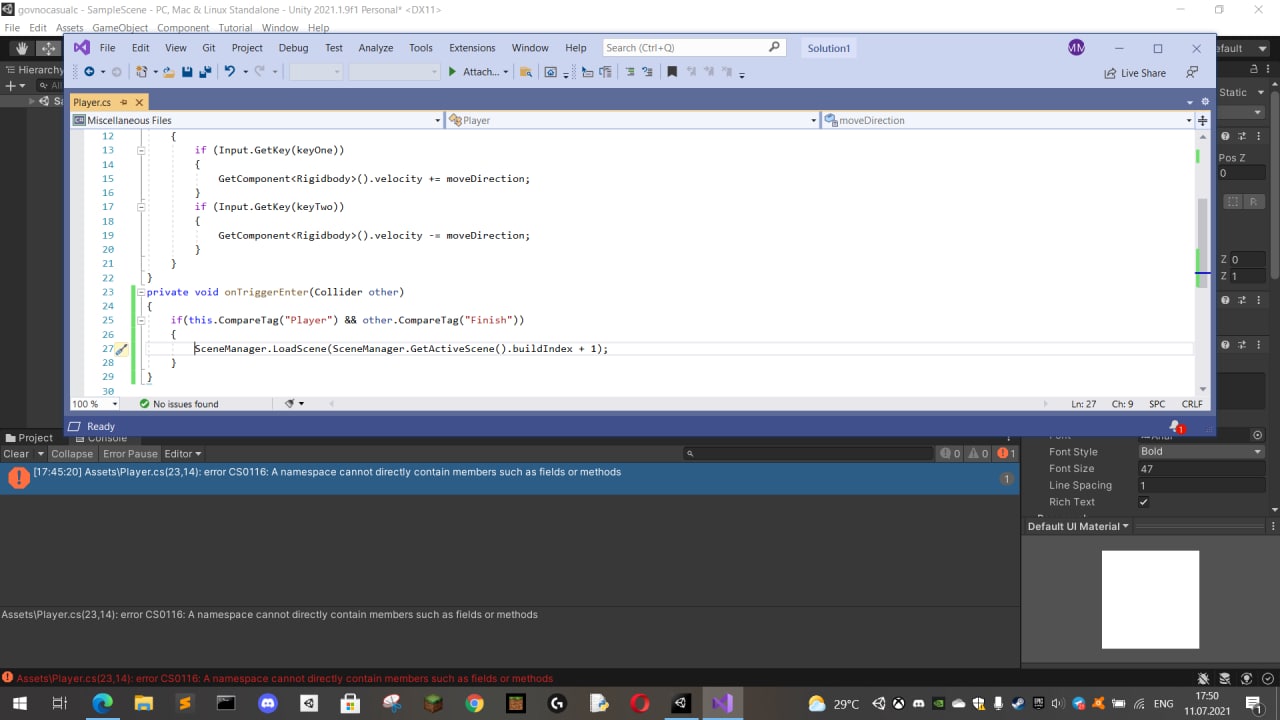The height and width of the screenshot is (720, 1280).
Task: Toggle the bookmark icon in toolbar
Action: [x=672, y=72]
